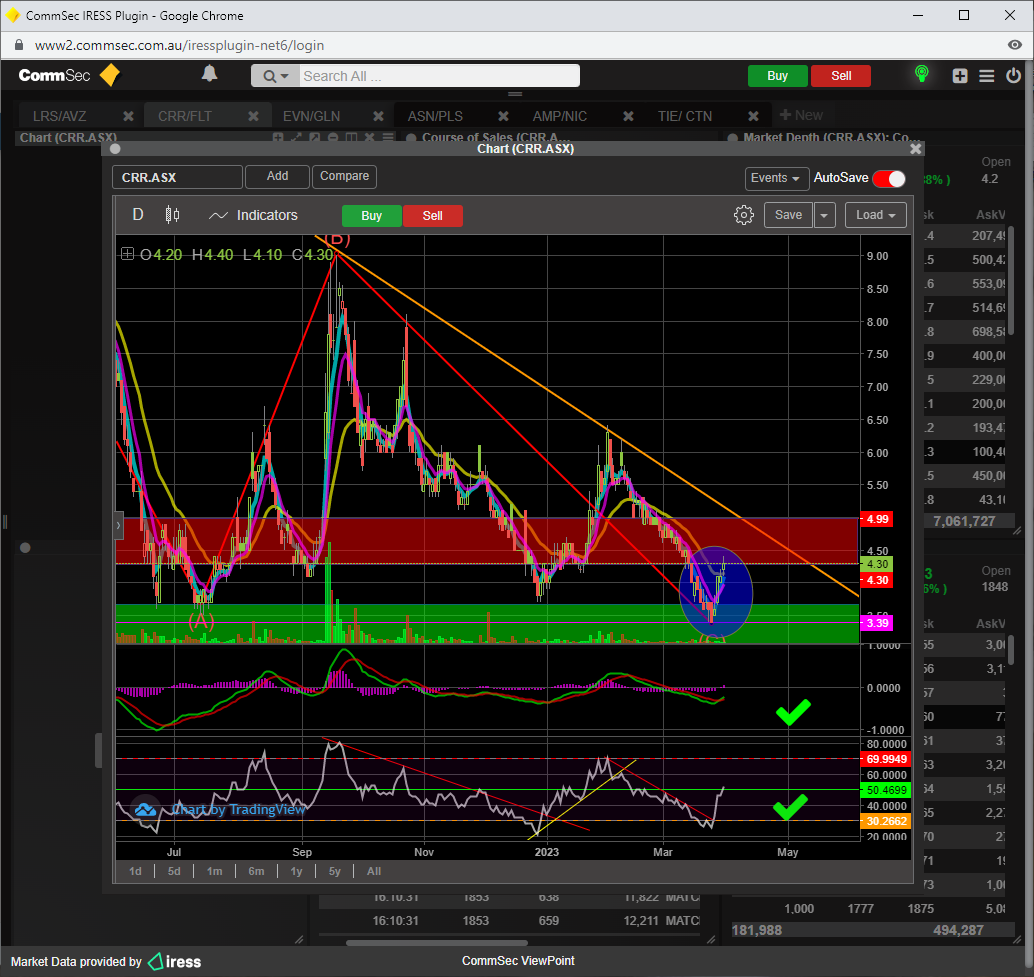
Task: Open the Events dropdown
Action: click(776, 178)
